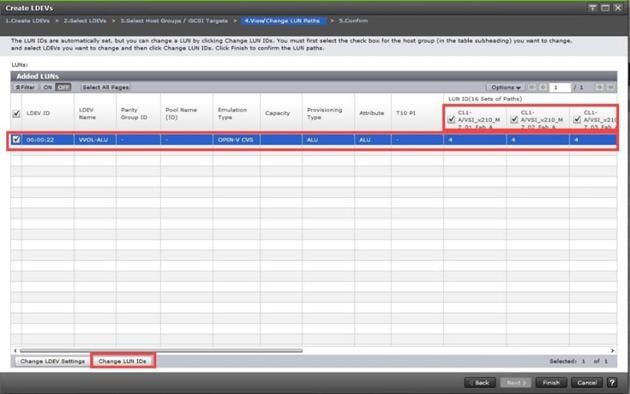
Task: Go to previous page arrow icon
Action: point(543,87)
